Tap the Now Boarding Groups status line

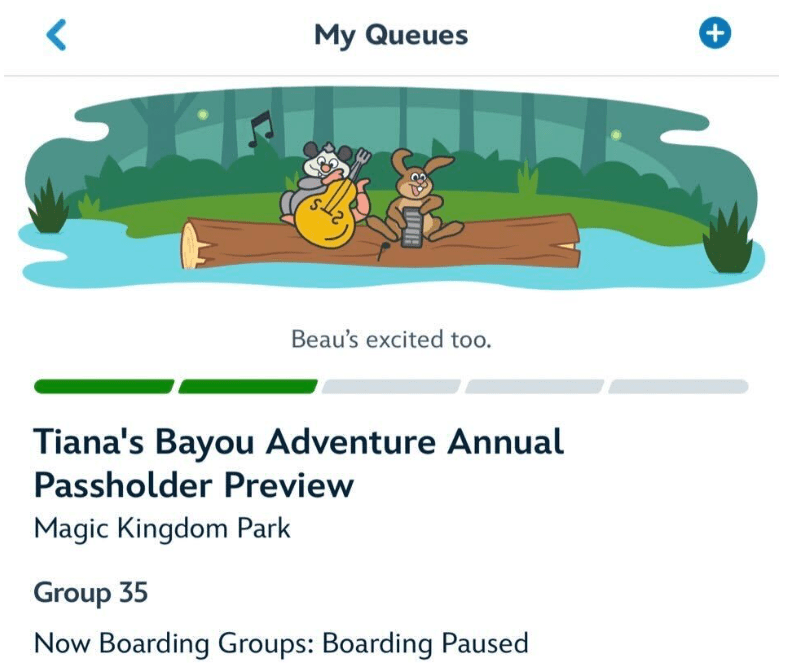tap(280, 641)
